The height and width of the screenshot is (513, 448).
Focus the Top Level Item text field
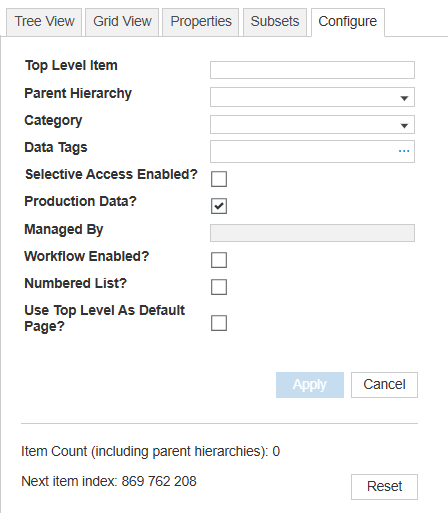click(312, 70)
